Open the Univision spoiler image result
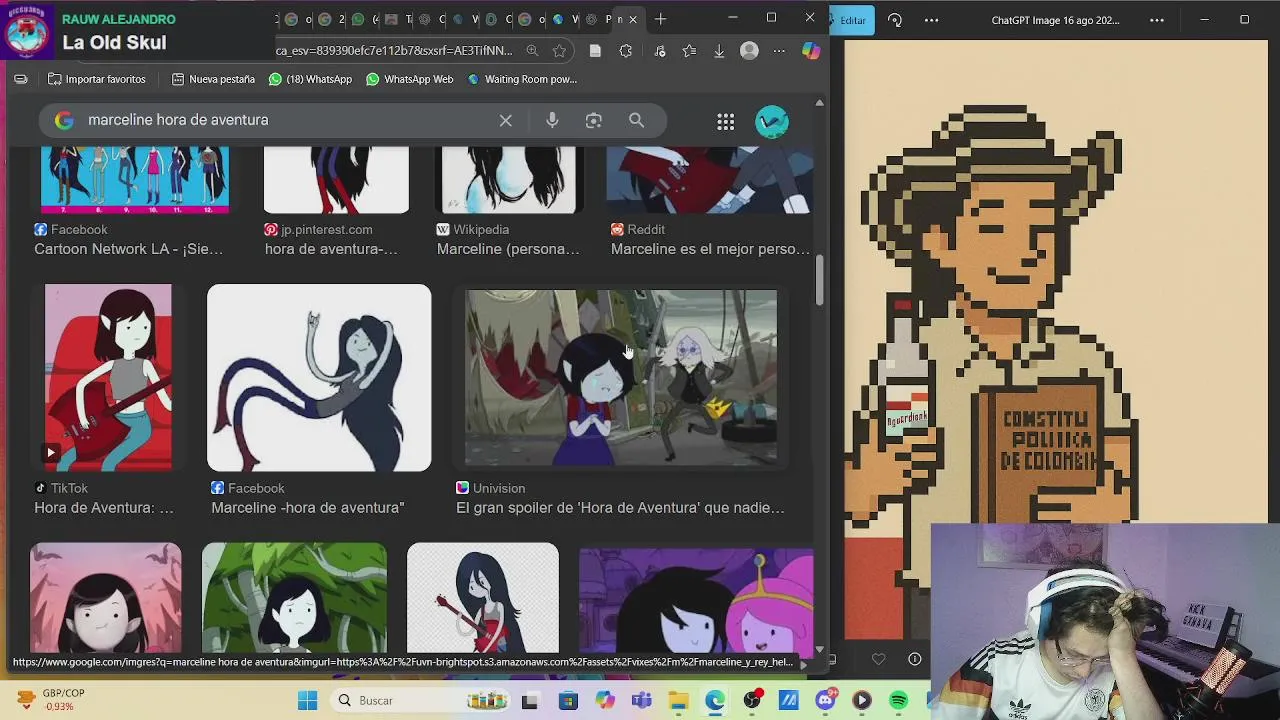The image size is (1280, 720). pos(621,378)
